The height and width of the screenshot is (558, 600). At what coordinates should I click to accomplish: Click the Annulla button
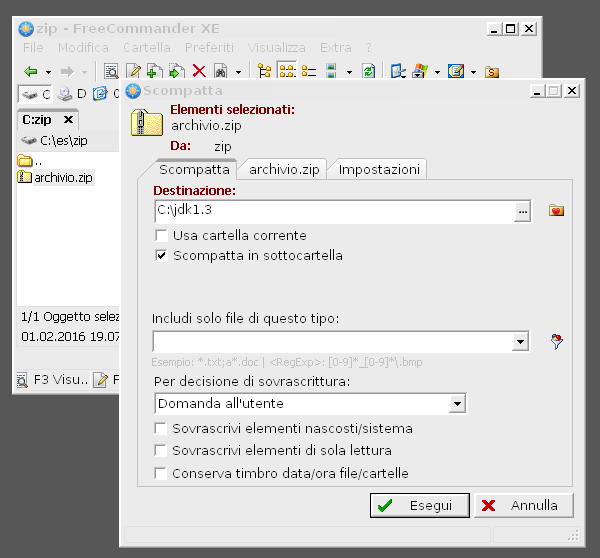tap(524, 505)
